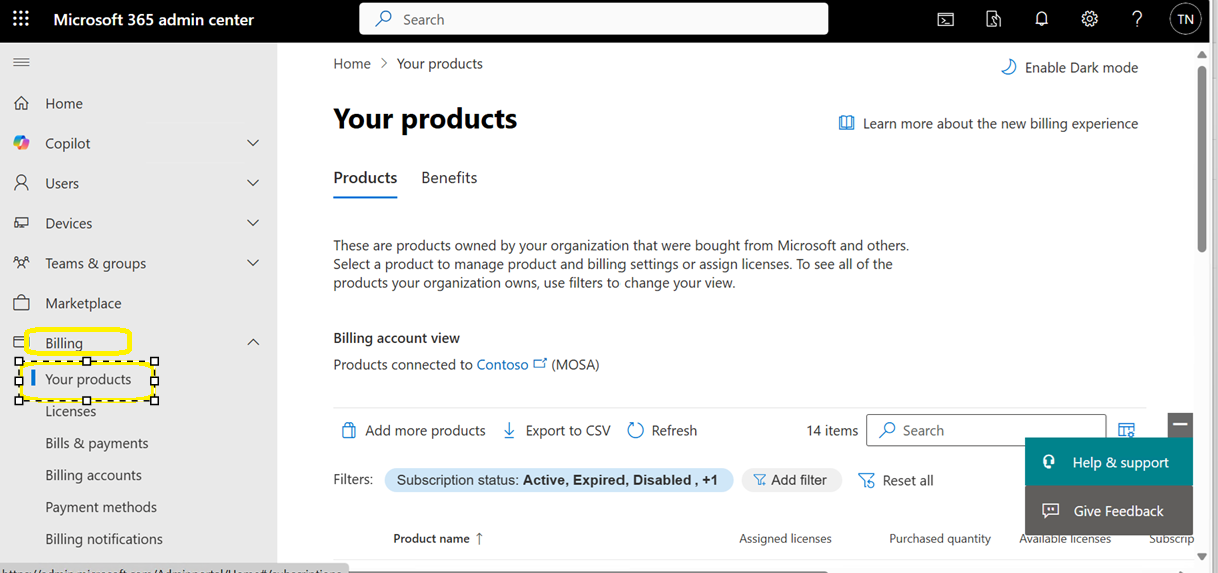Click the TN account avatar

tap(1185, 19)
